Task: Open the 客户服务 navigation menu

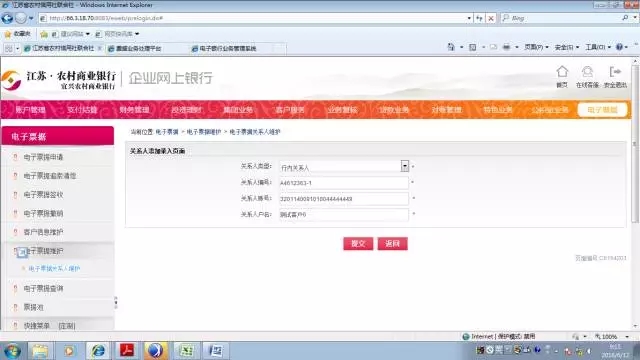Action: [x=290, y=110]
